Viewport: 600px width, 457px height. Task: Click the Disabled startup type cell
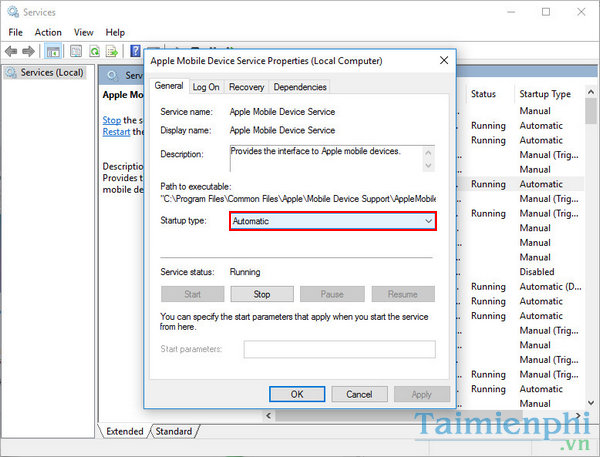pyautogui.click(x=537, y=272)
